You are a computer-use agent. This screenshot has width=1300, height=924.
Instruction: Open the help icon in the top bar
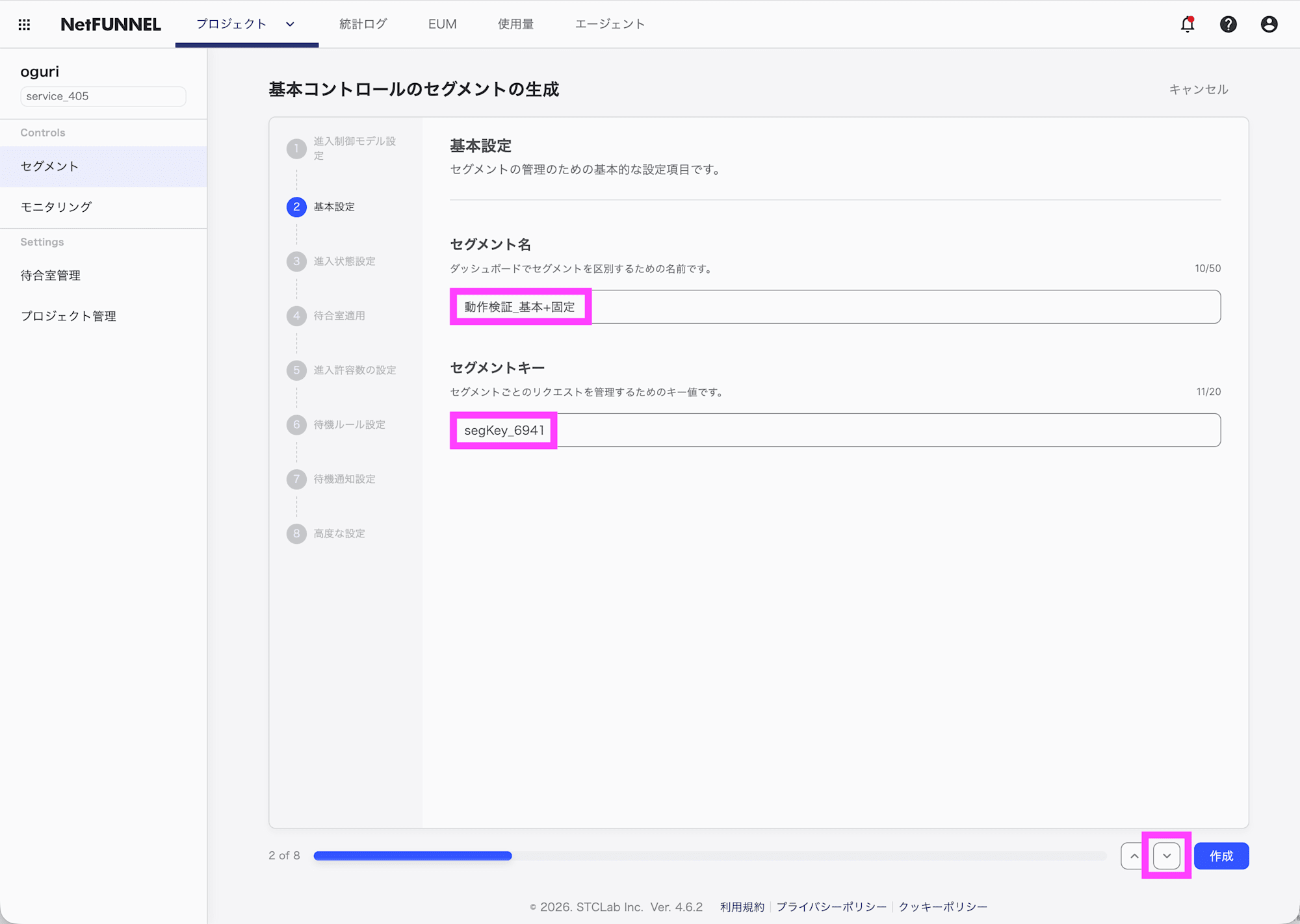click(1228, 24)
